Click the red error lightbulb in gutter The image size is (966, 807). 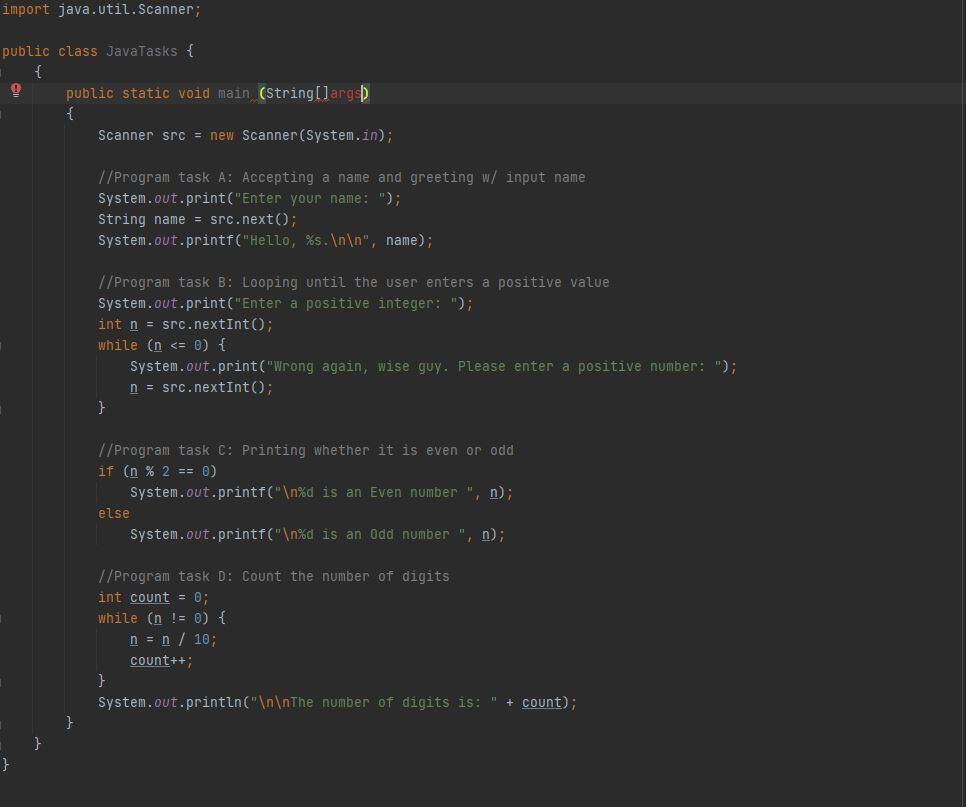click(14, 90)
